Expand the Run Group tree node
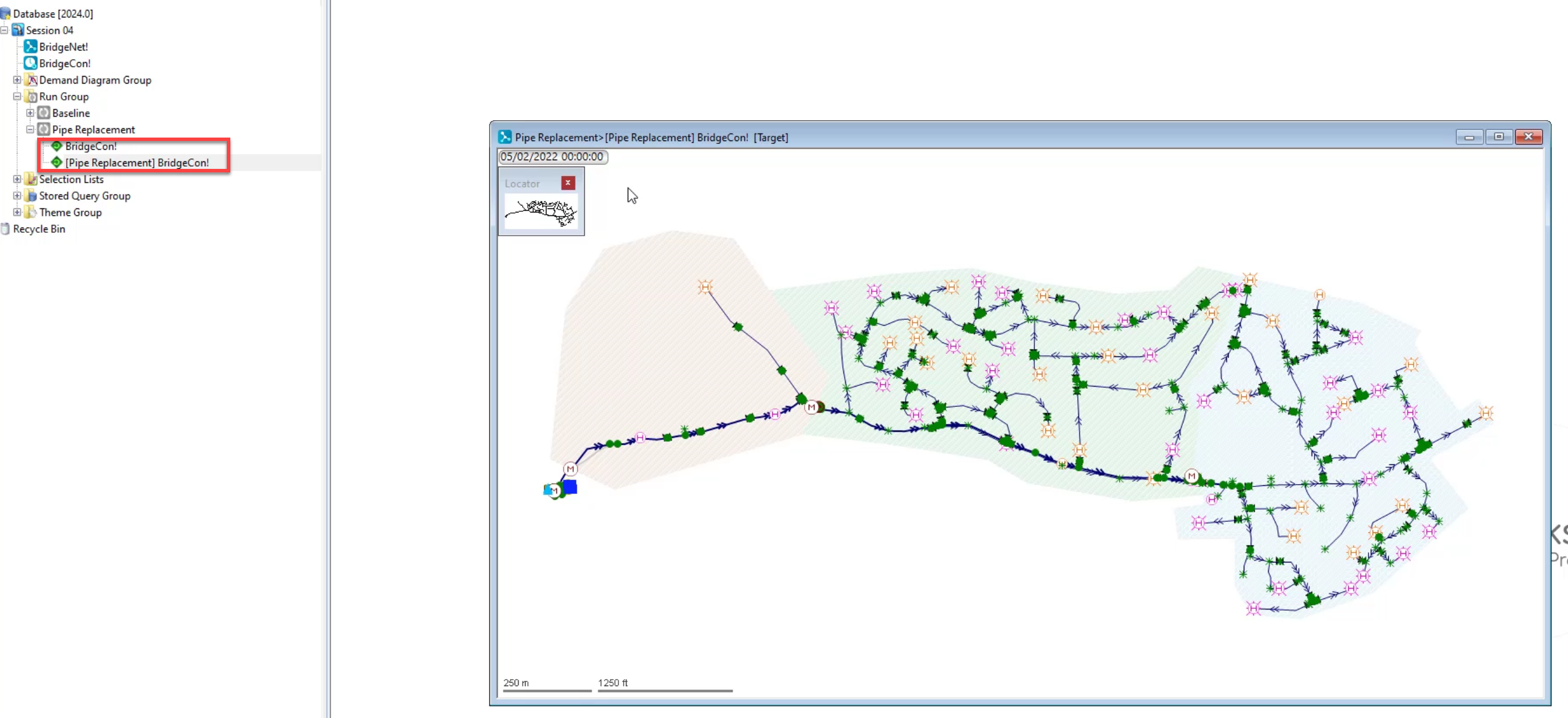 (18, 95)
